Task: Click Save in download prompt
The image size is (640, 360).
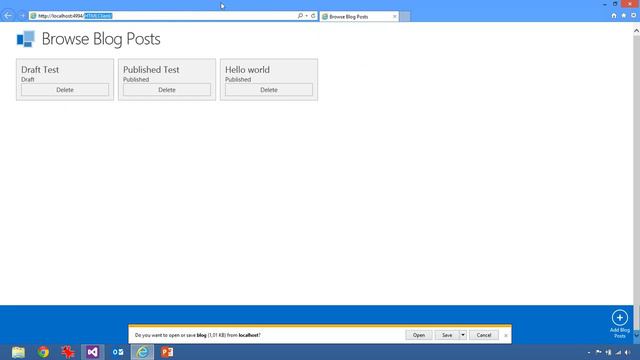Action: tap(447, 335)
